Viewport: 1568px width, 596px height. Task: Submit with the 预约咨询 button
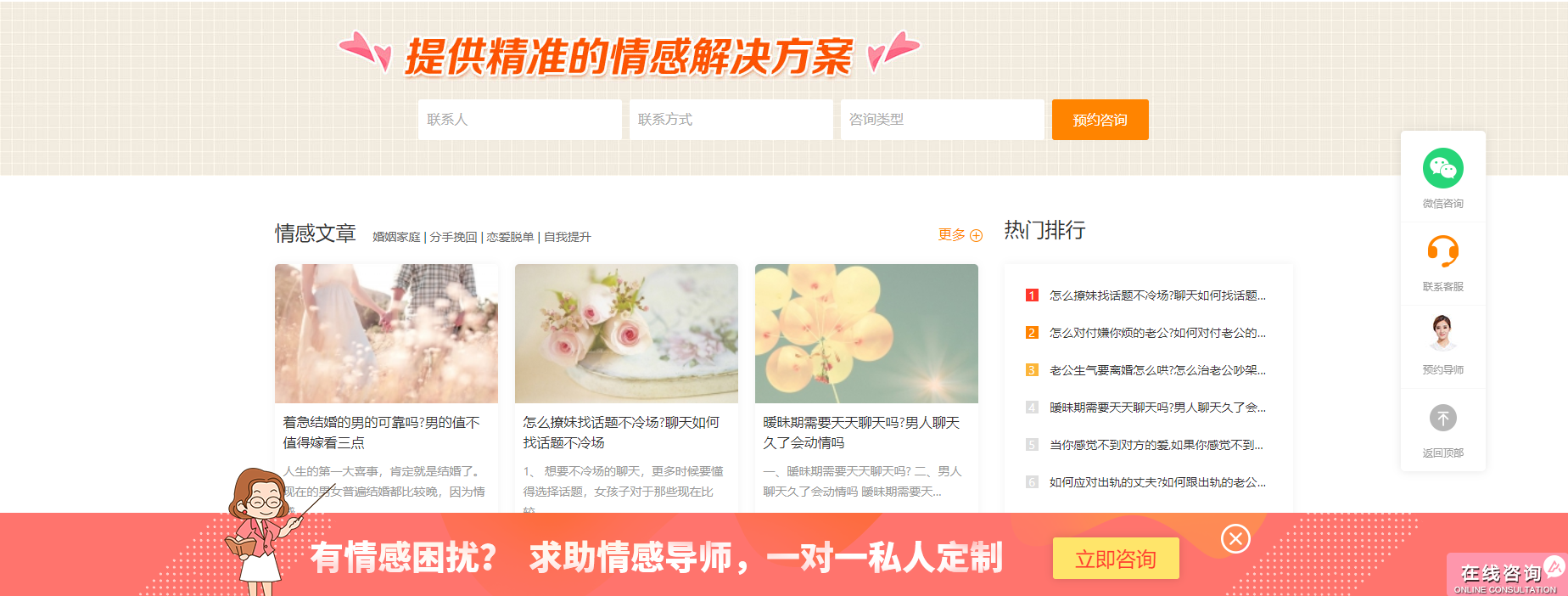pyautogui.click(x=1100, y=120)
